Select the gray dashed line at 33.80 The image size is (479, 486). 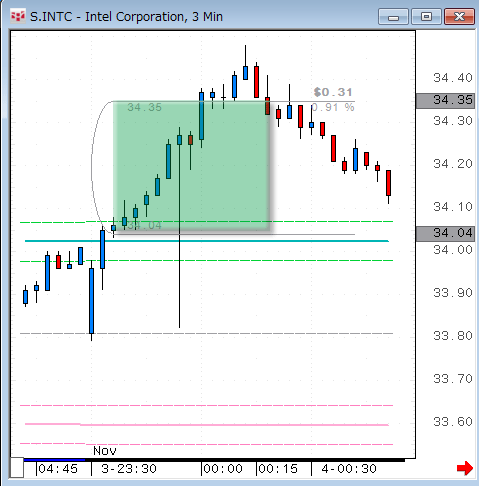point(207,333)
